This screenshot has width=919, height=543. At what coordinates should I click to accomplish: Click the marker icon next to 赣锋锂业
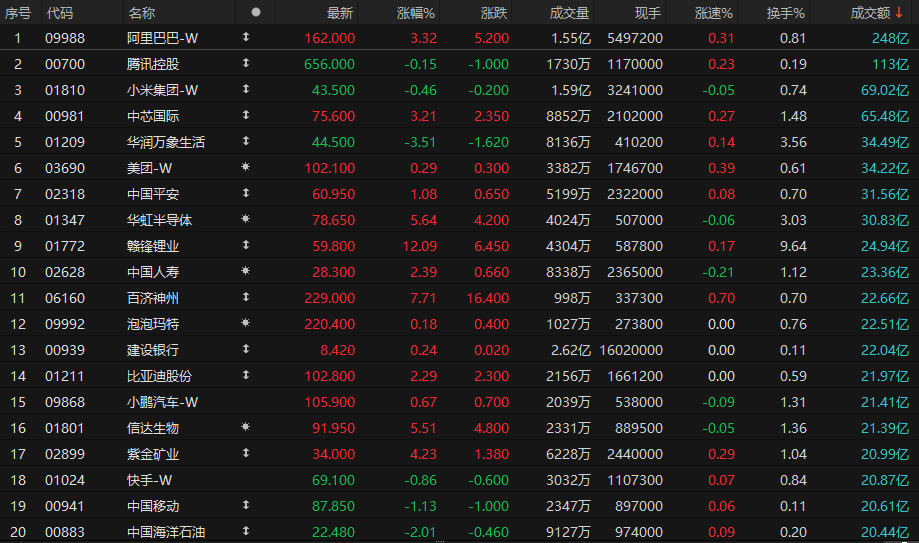click(x=246, y=245)
